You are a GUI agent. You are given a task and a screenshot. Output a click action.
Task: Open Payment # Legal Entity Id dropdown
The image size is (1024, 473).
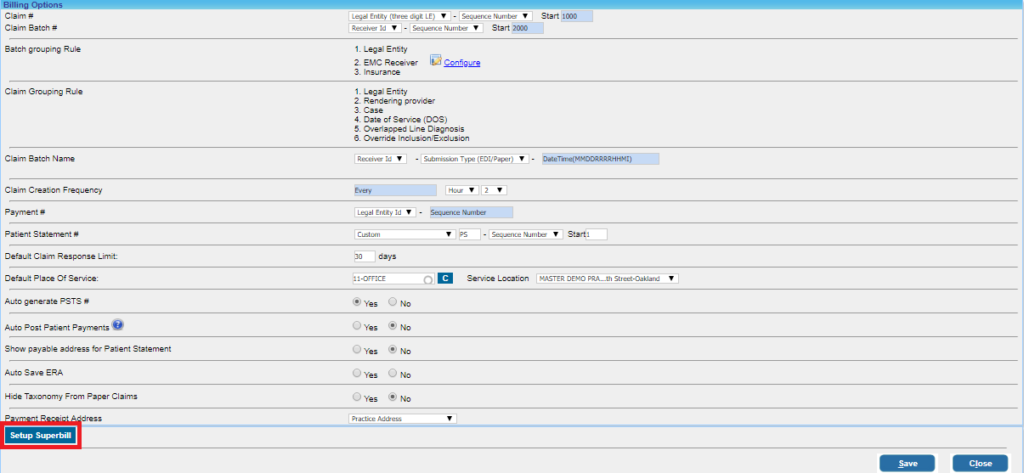[x=385, y=212]
